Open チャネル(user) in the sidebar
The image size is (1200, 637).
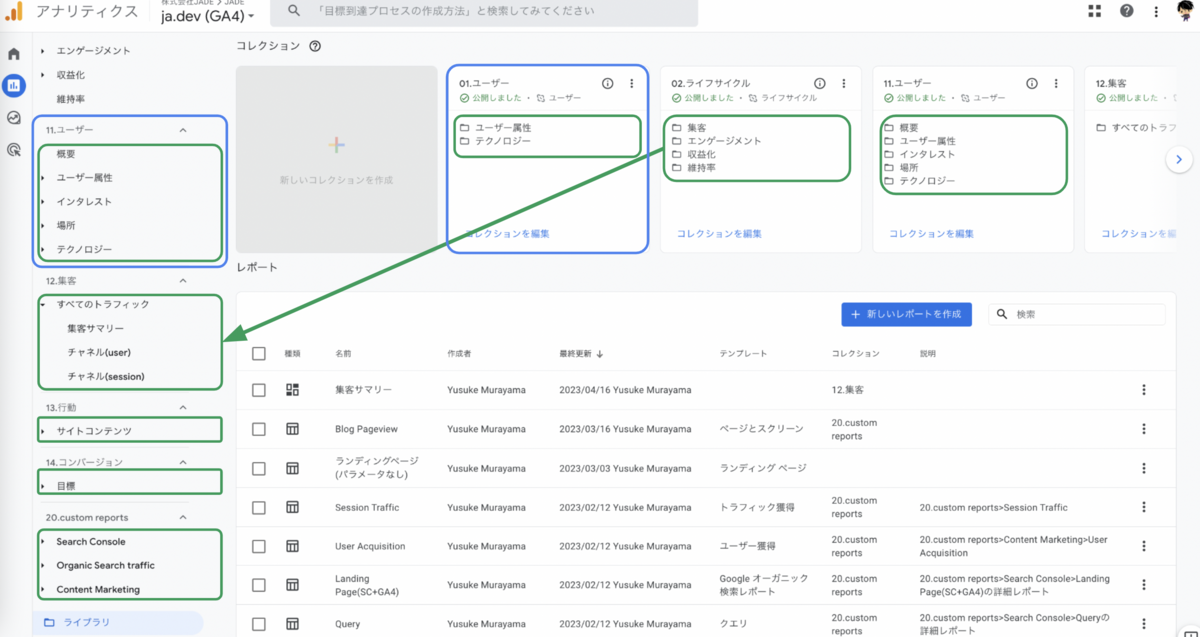coord(99,352)
